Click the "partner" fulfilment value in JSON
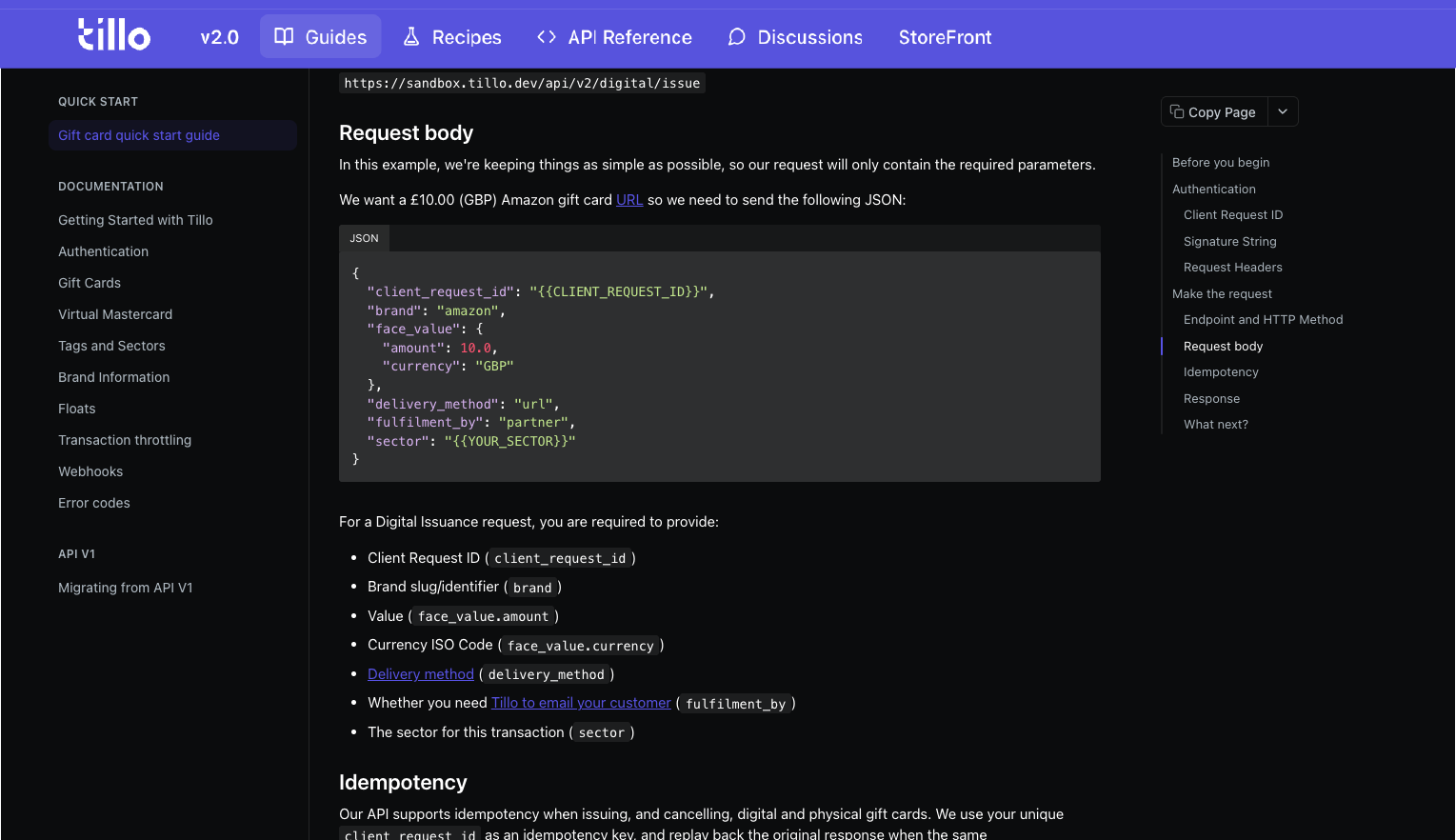Screen dimensions: 1456x840 [x=533, y=422]
